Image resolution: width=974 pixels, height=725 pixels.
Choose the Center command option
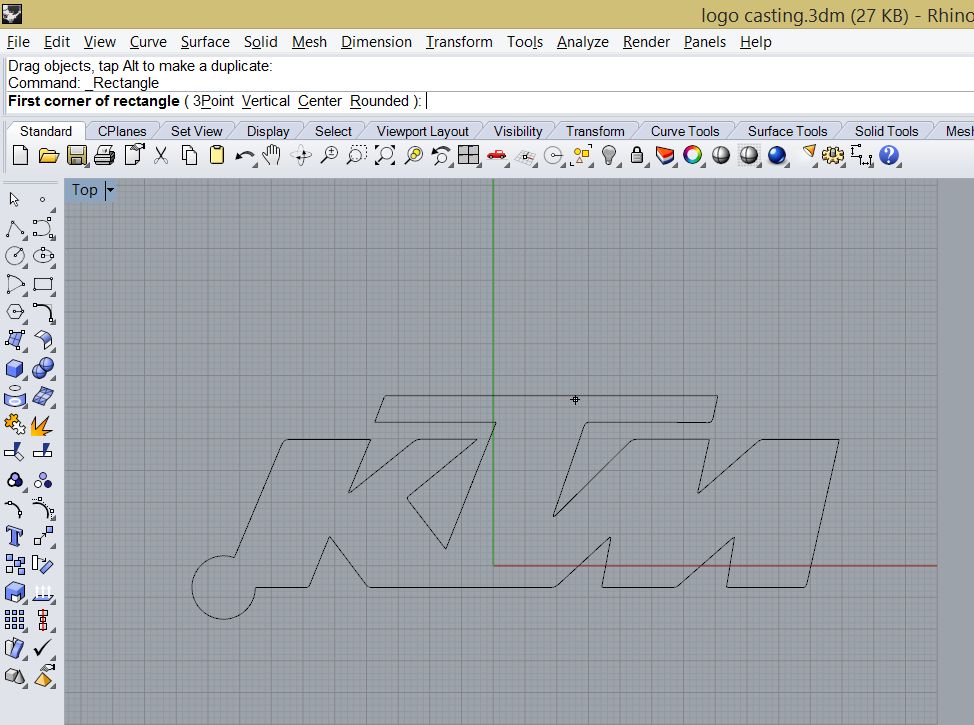tap(320, 101)
